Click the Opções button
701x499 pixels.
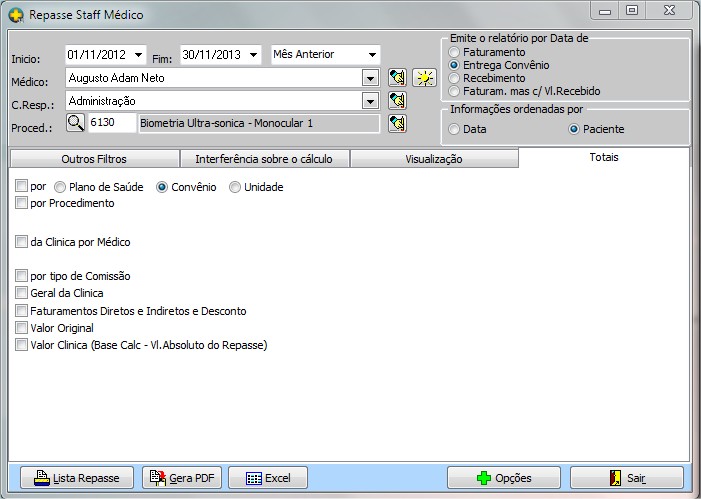pos(504,478)
